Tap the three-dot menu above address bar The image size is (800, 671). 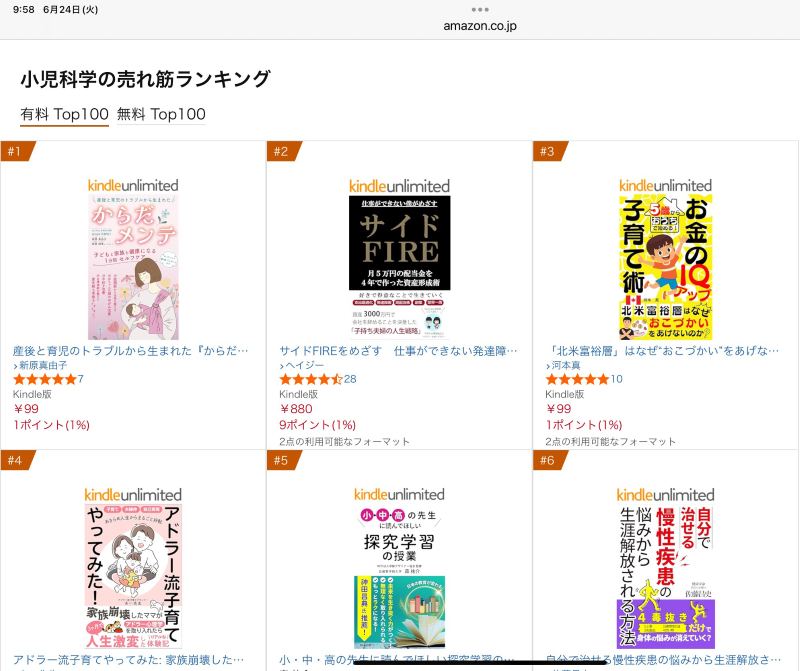(x=480, y=10)
